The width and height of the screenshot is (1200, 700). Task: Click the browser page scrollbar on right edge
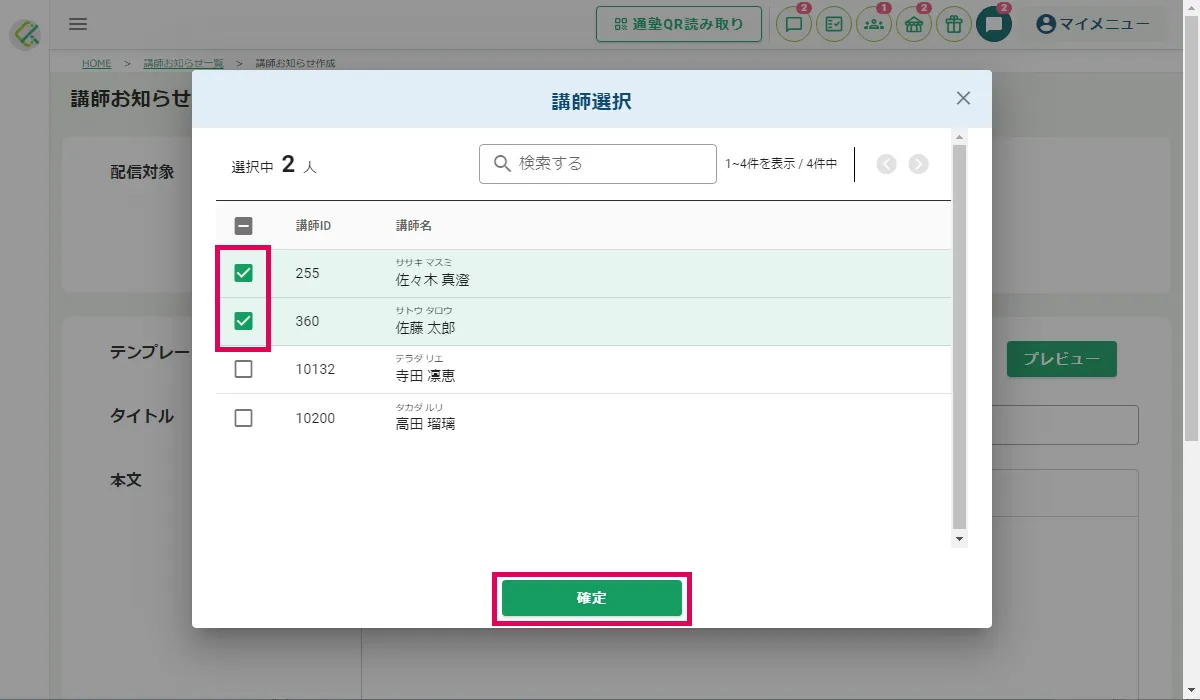[1191, 228]
